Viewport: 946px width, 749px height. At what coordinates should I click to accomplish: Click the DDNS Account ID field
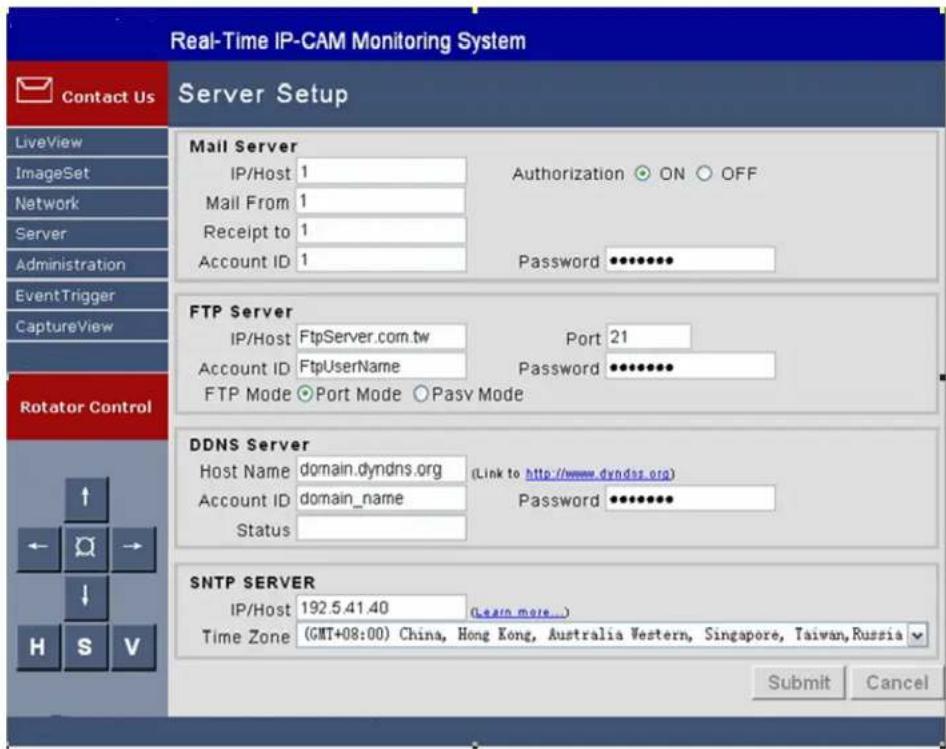click(x=381, y=499)
